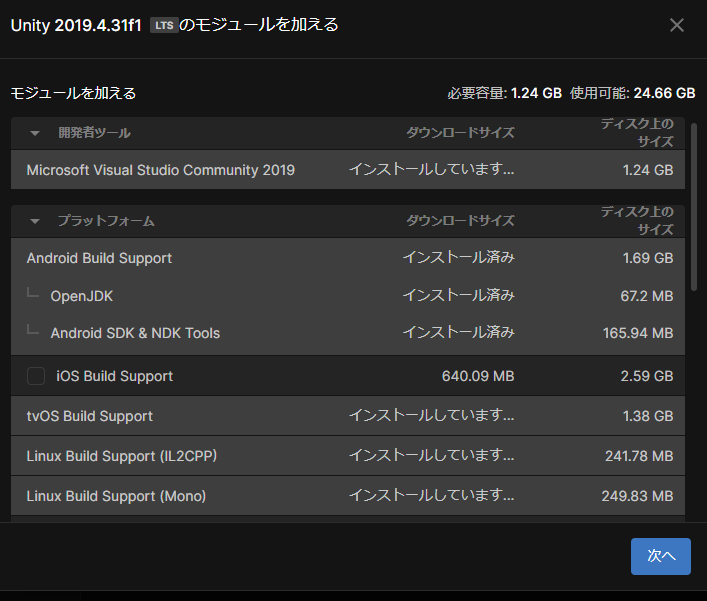Click the LTS badge in title

[x=164, y=25]
